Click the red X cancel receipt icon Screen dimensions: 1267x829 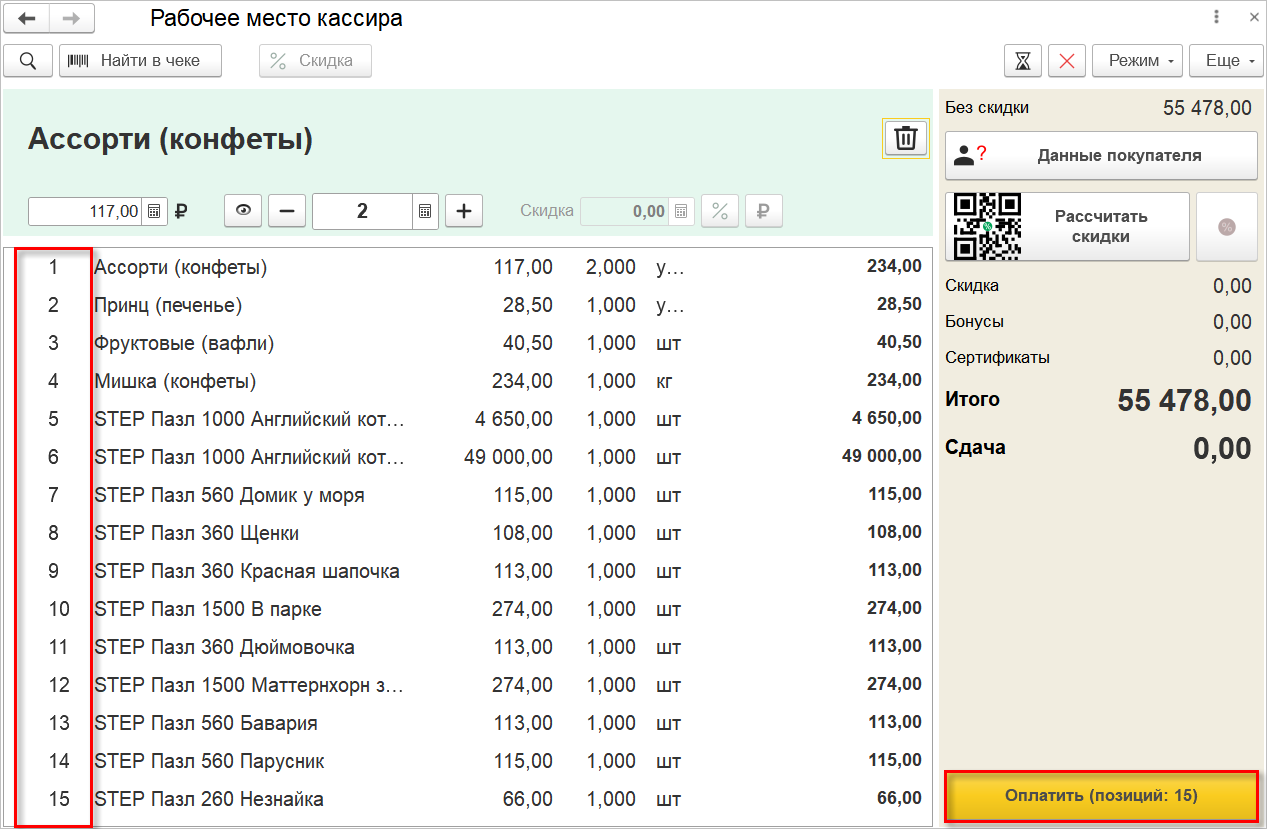1067,60
